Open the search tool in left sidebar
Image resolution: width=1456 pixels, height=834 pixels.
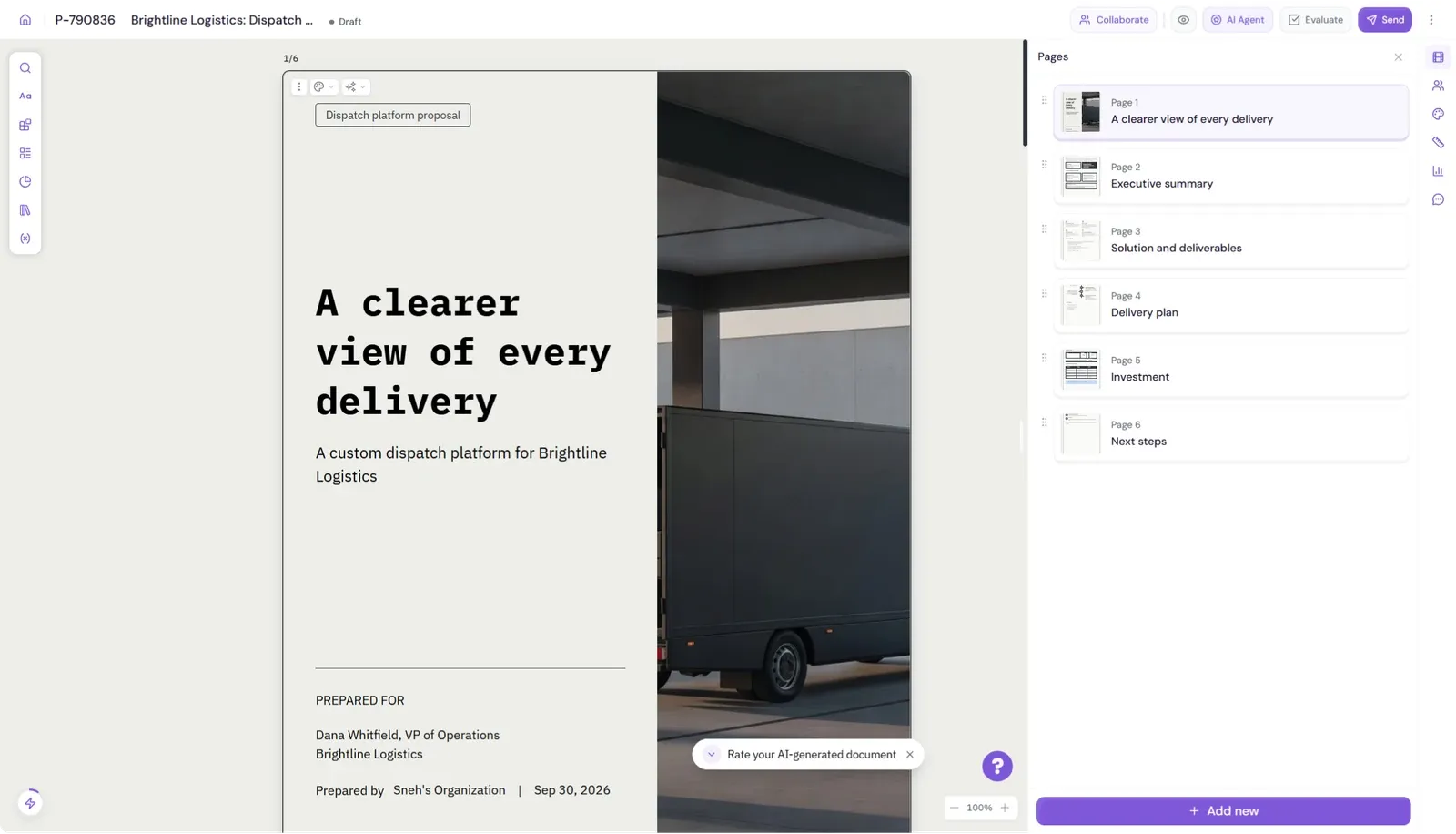(25, 68)
